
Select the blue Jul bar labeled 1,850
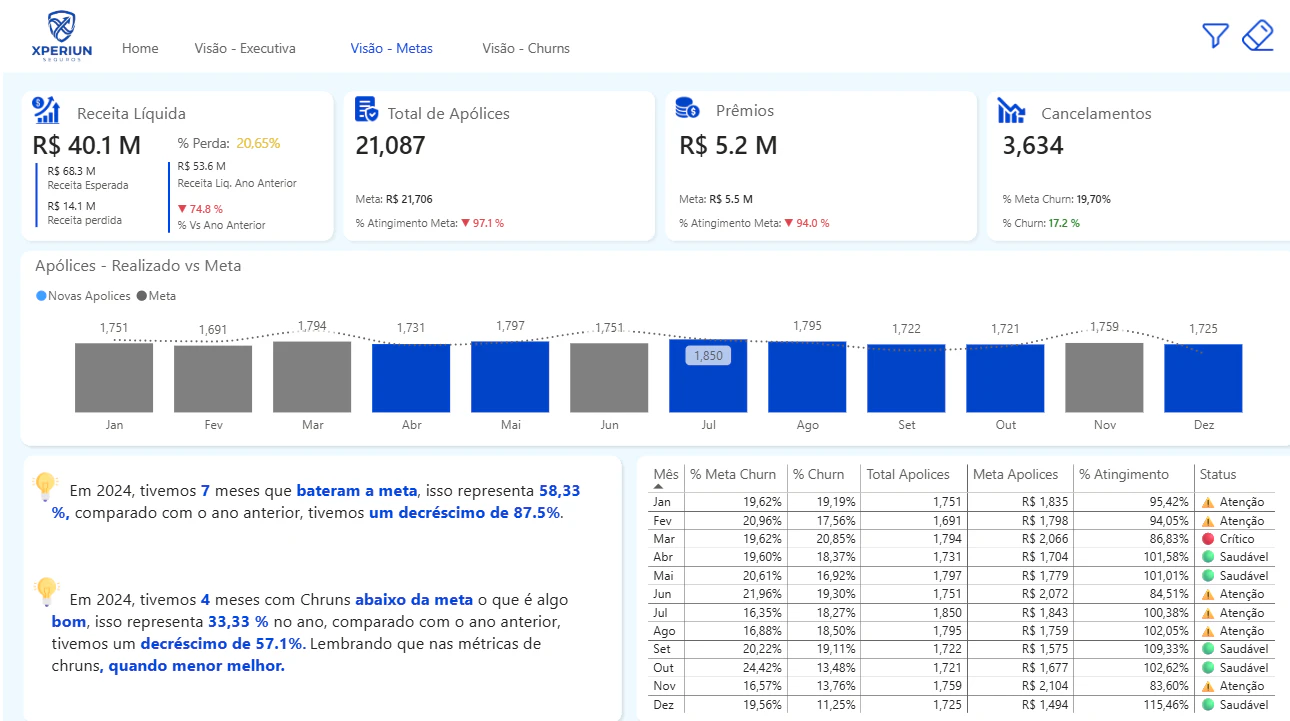(x=708, y=376)
